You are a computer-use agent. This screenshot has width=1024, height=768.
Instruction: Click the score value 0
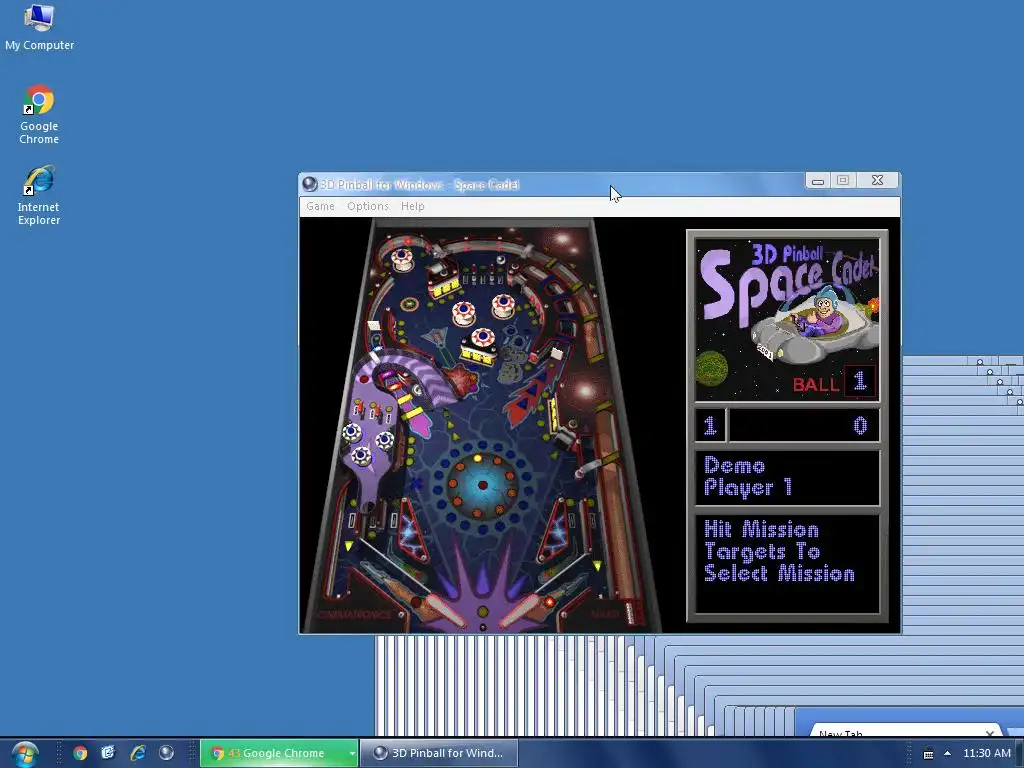coord(860,426)
